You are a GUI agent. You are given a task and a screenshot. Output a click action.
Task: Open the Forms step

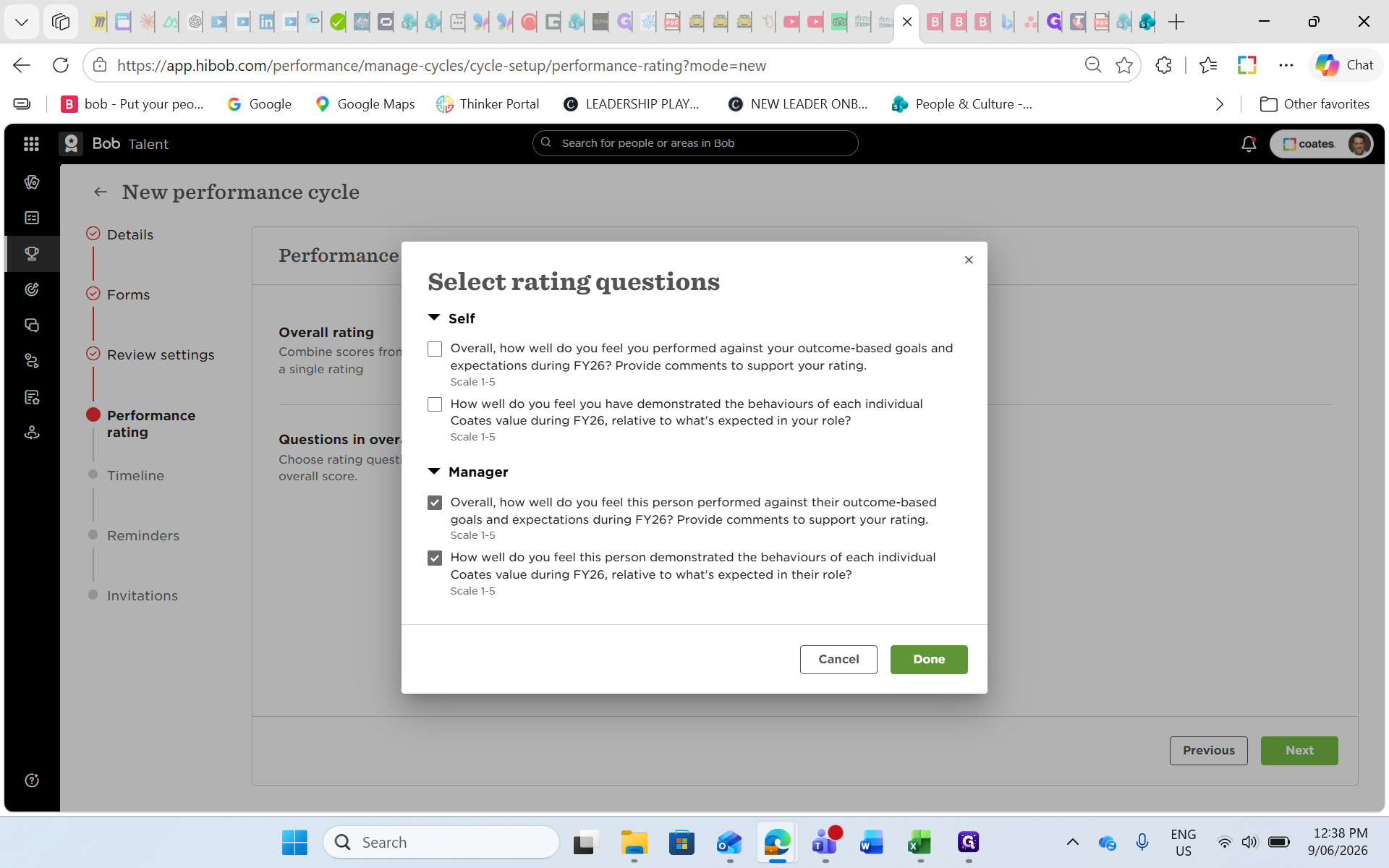(x=128, y=294)
